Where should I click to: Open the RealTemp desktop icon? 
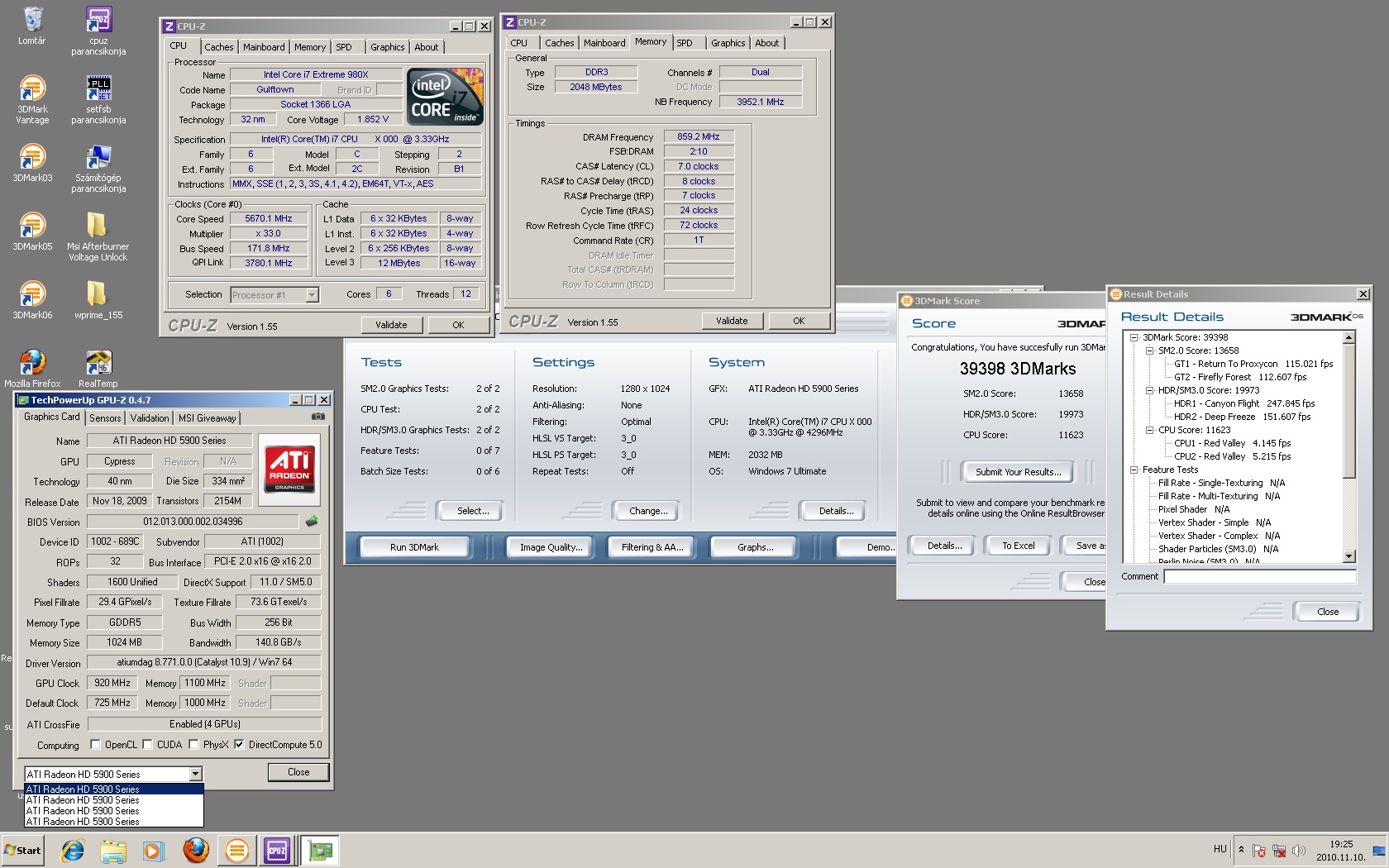pos(98,363)
